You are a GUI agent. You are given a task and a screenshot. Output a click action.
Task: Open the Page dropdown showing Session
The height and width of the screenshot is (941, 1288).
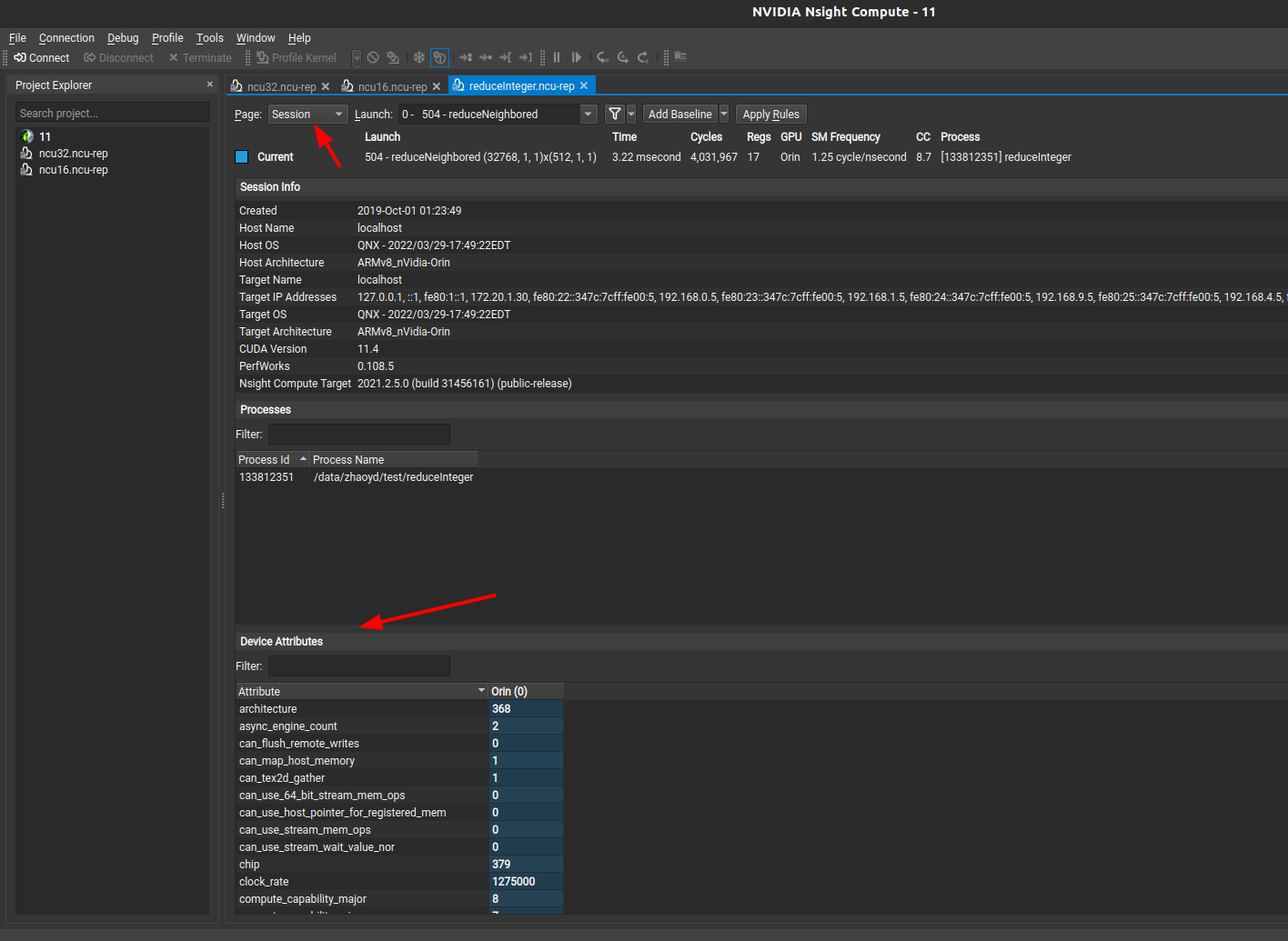point(307,114)
